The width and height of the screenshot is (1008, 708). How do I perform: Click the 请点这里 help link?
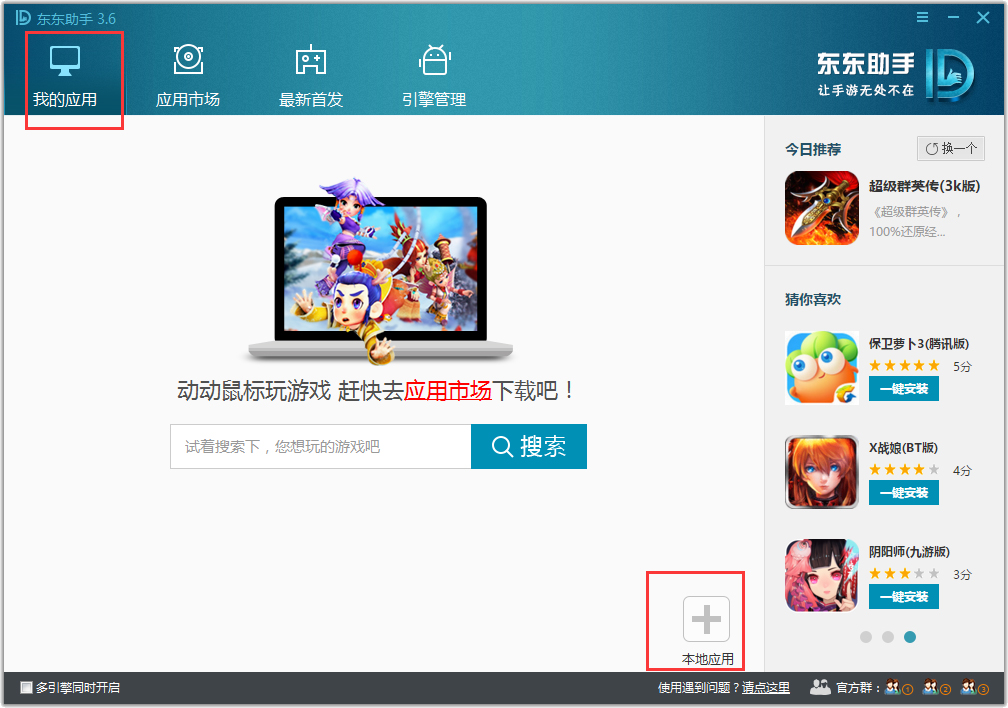click(766, 687)
